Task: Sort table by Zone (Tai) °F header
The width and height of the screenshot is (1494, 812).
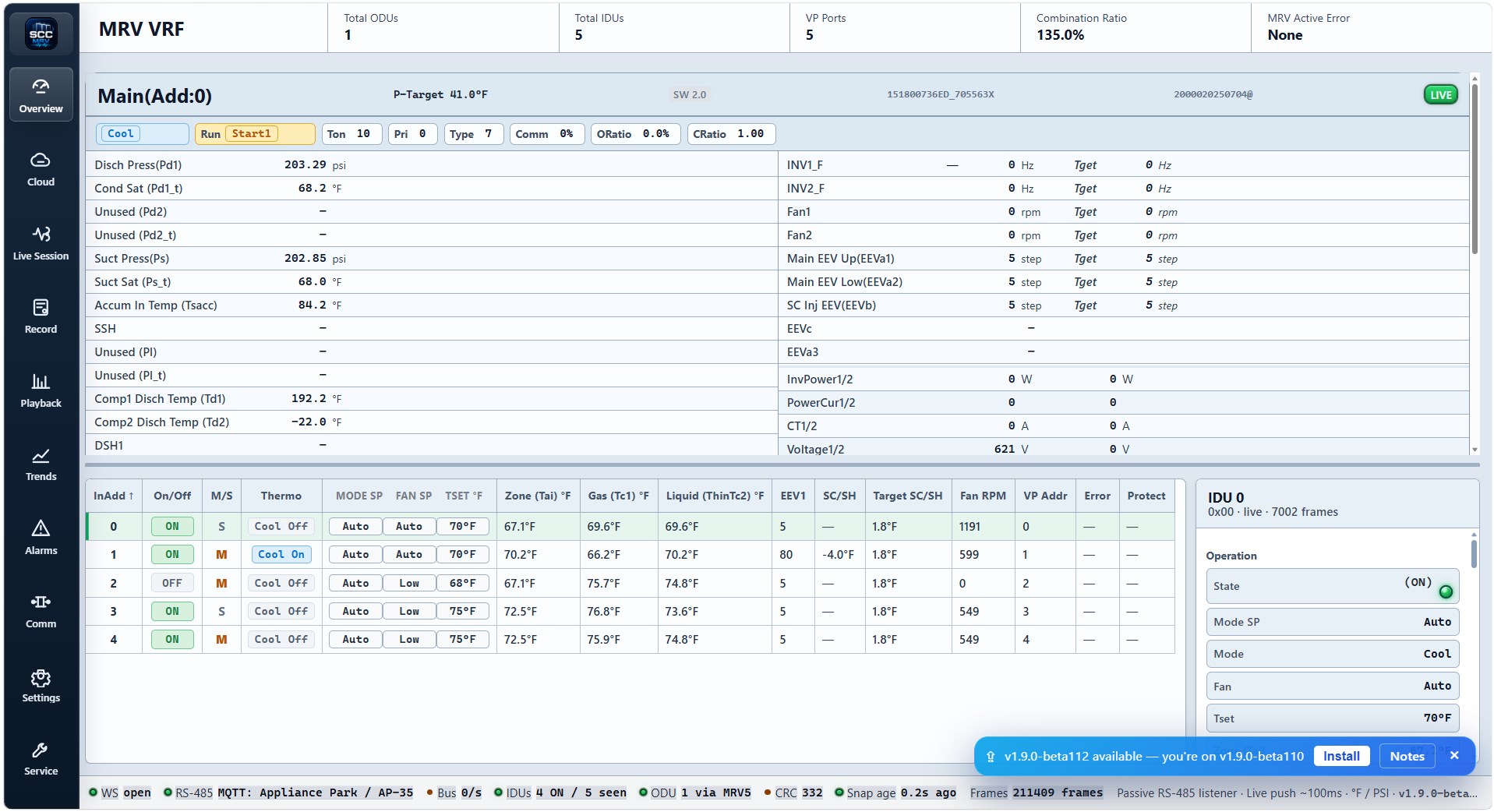Action: [538, 496]
